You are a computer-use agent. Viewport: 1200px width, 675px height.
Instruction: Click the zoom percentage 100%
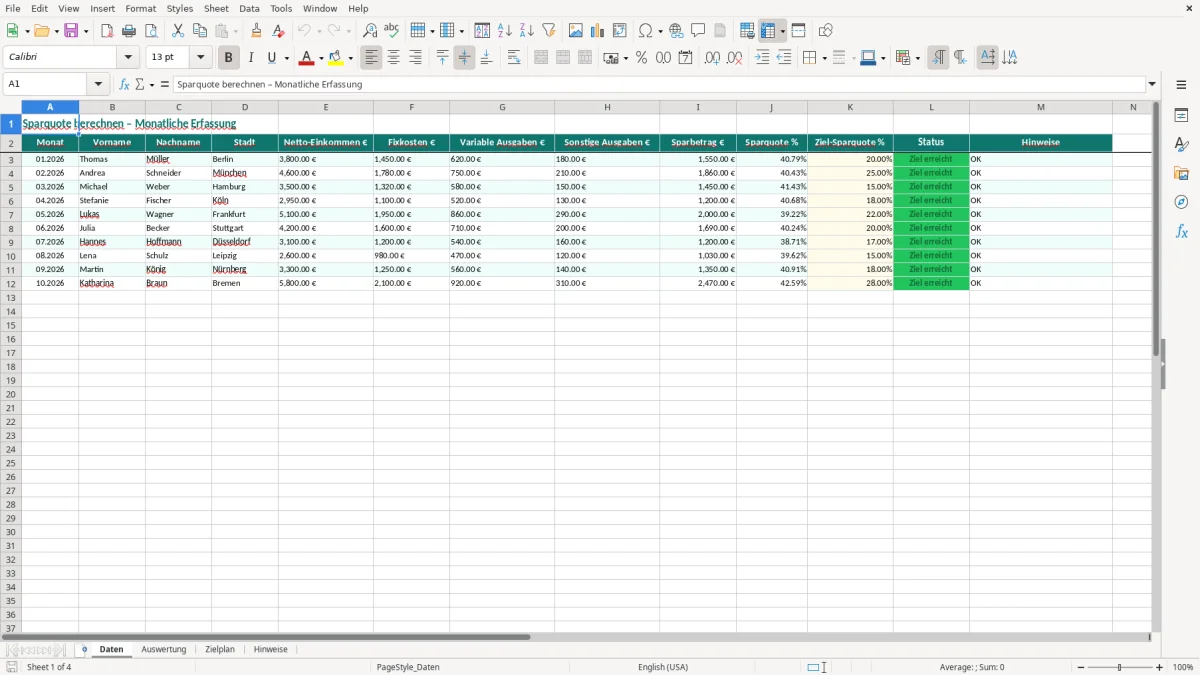[1183, 667]
